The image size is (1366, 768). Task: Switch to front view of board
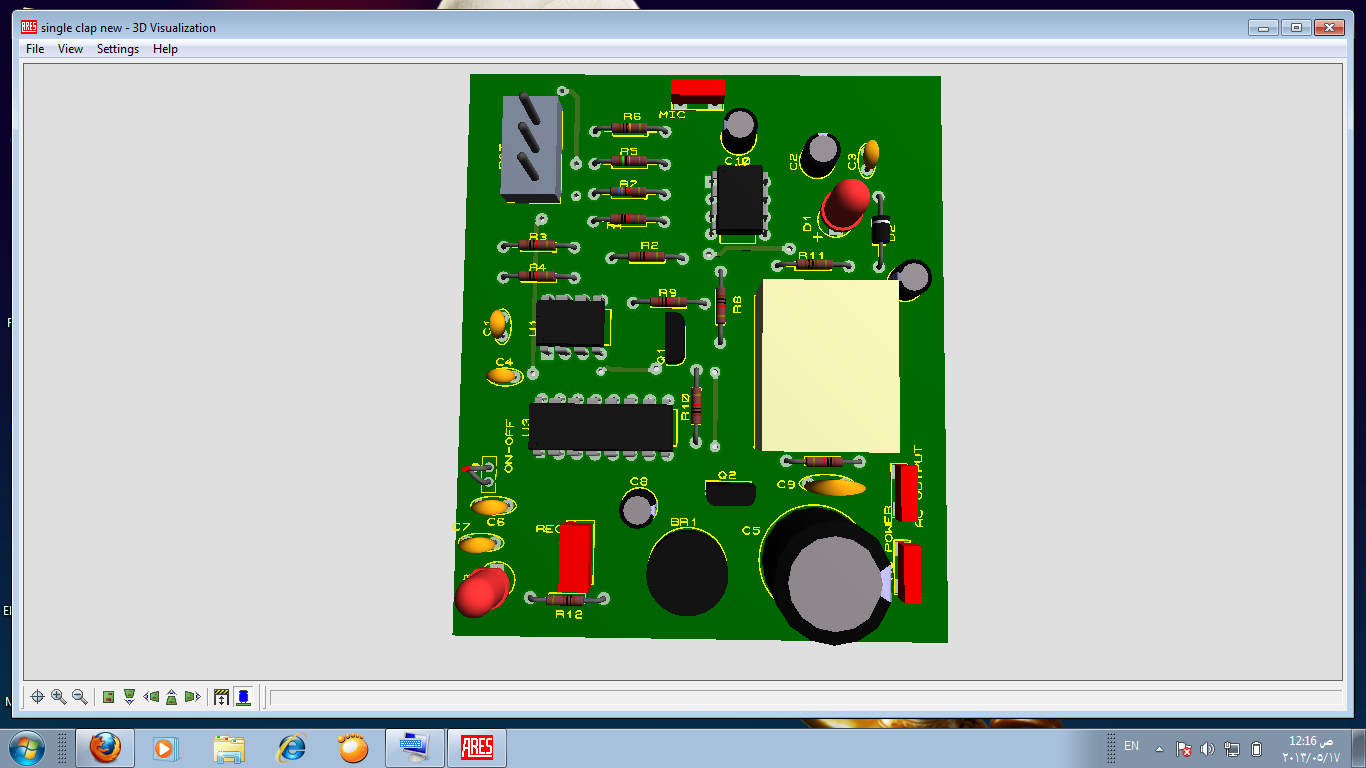(x=129, y=697)
